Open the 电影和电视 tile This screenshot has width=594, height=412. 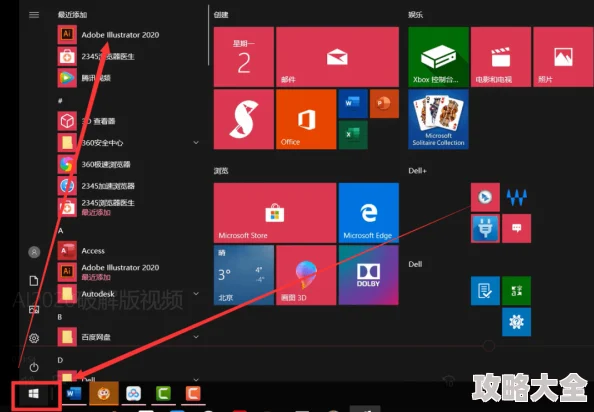[501, 57]
